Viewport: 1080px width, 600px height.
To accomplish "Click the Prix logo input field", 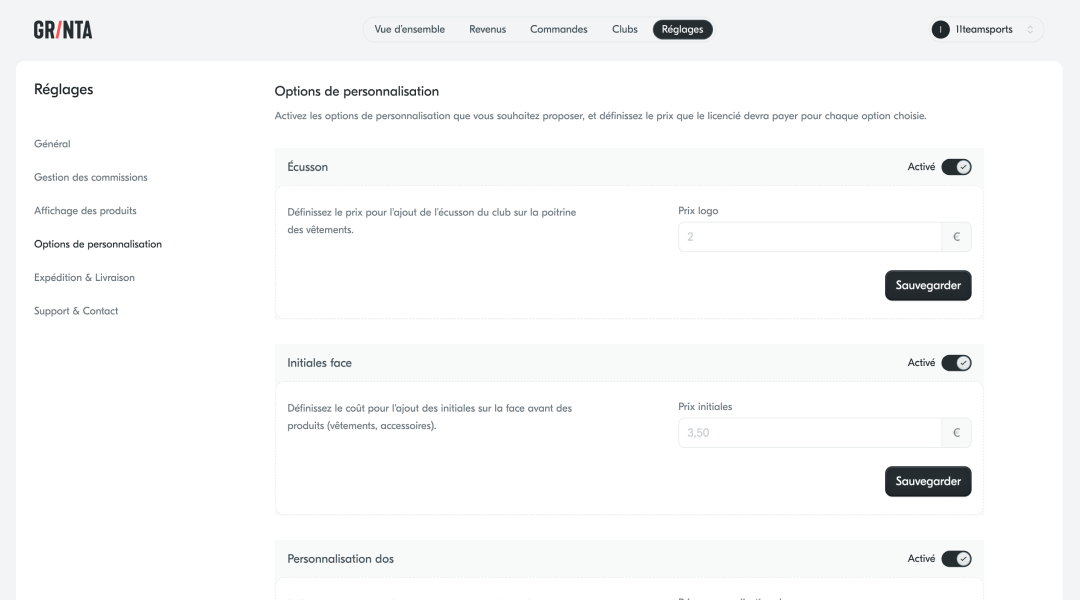I will [x=809, y=237].
